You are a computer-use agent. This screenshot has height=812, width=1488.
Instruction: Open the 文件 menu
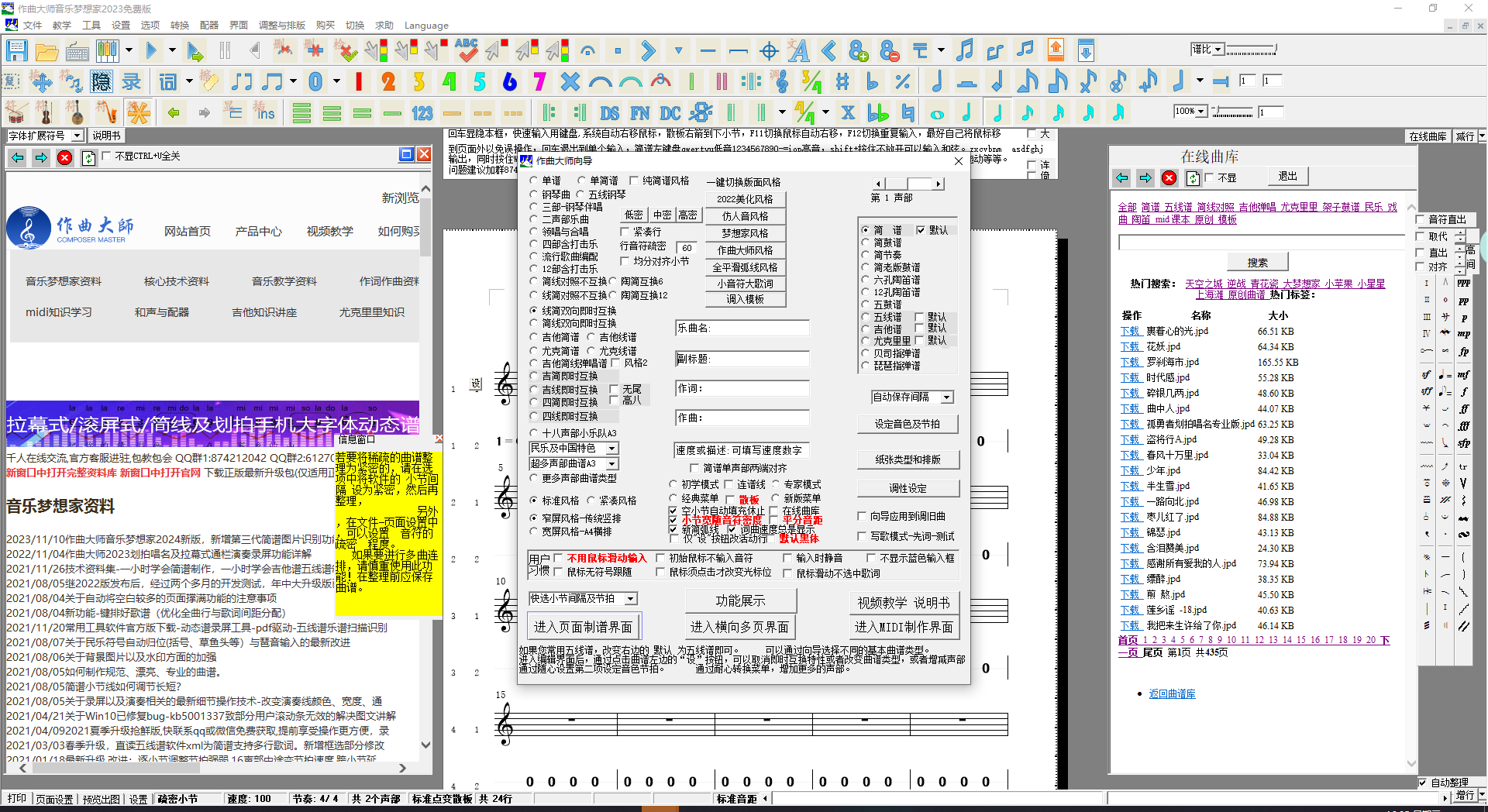[x=33, y=26]
